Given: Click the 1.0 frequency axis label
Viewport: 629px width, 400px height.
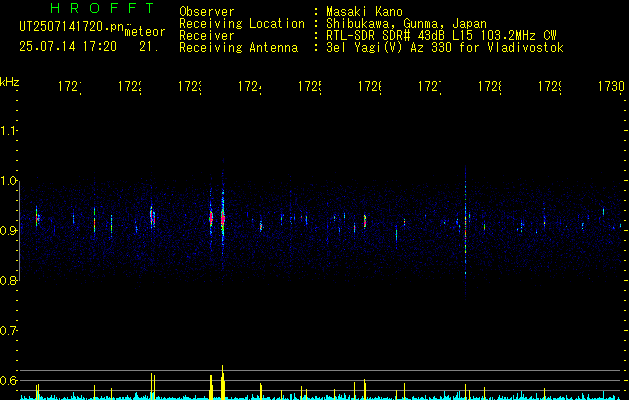Looking at the screenshot, I should point(8,181).
